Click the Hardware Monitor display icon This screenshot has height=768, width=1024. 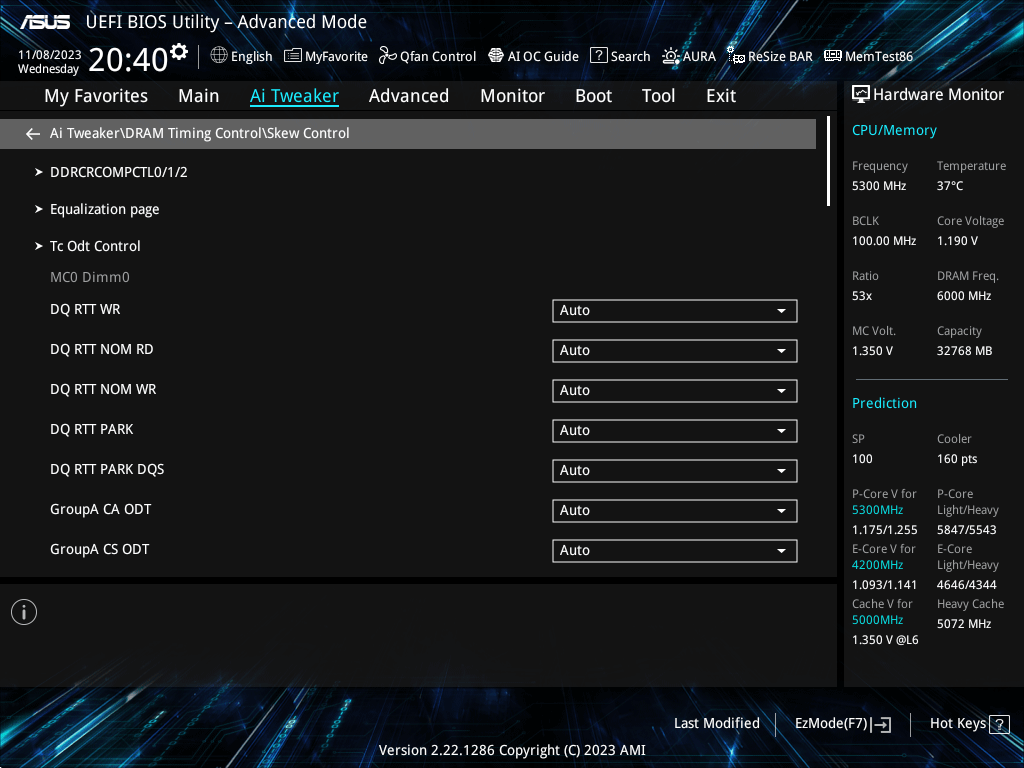[861, 95]
